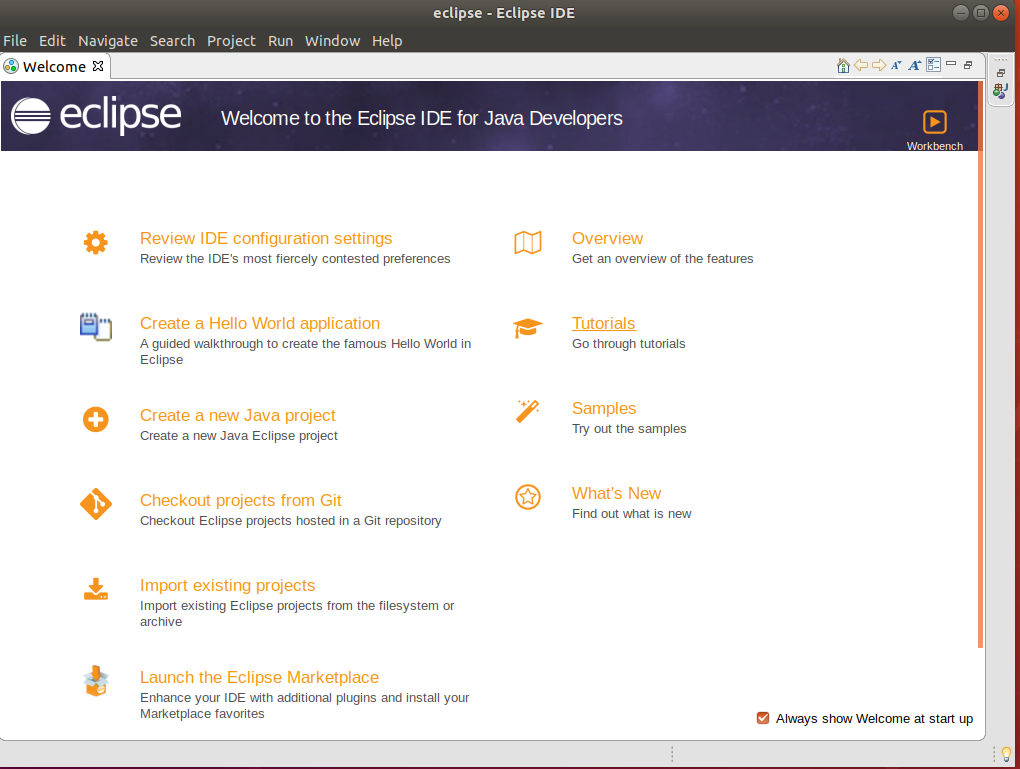Click the open book Overview icon

pyautogui.click(x=528, y=243)
